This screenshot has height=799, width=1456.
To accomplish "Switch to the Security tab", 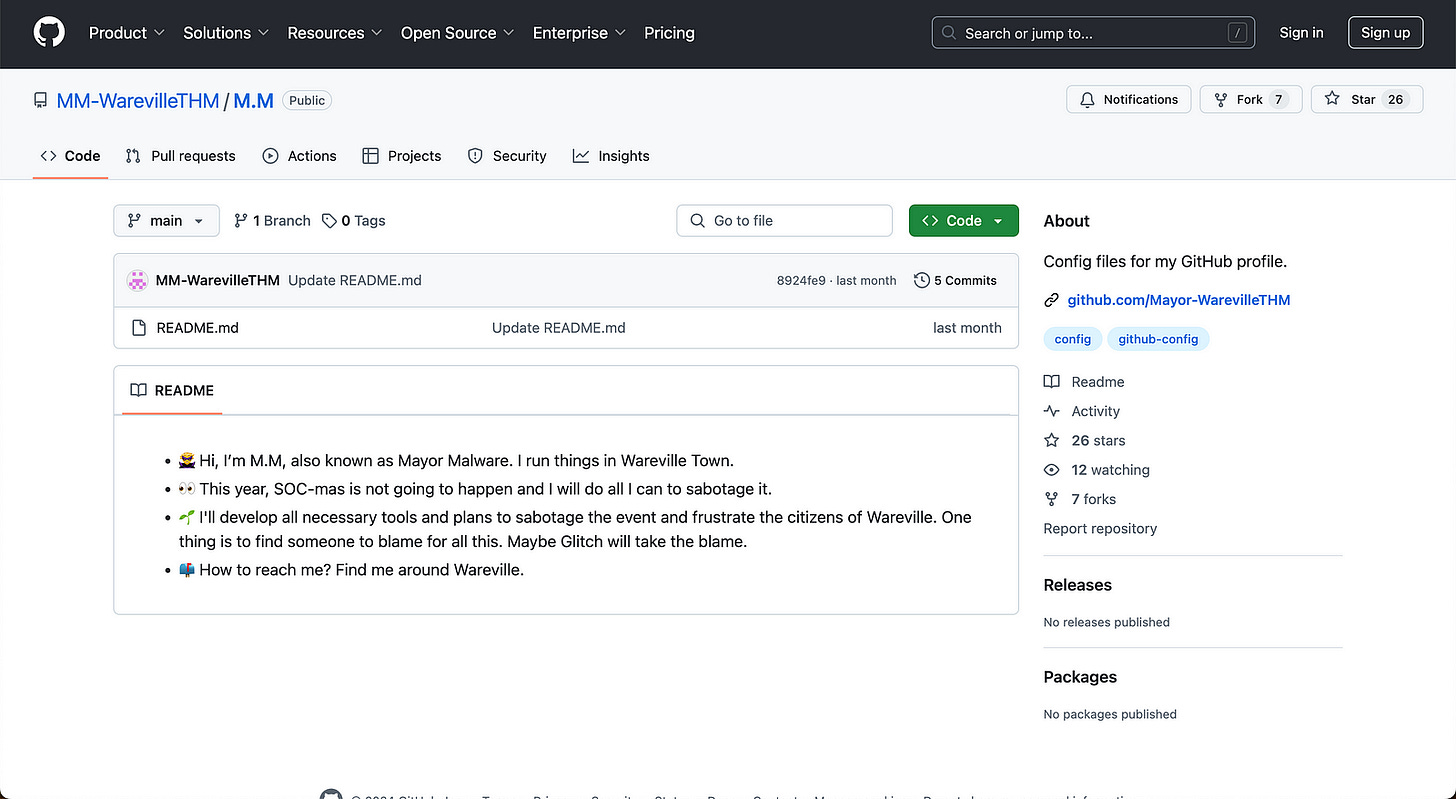I will point(507,156).
